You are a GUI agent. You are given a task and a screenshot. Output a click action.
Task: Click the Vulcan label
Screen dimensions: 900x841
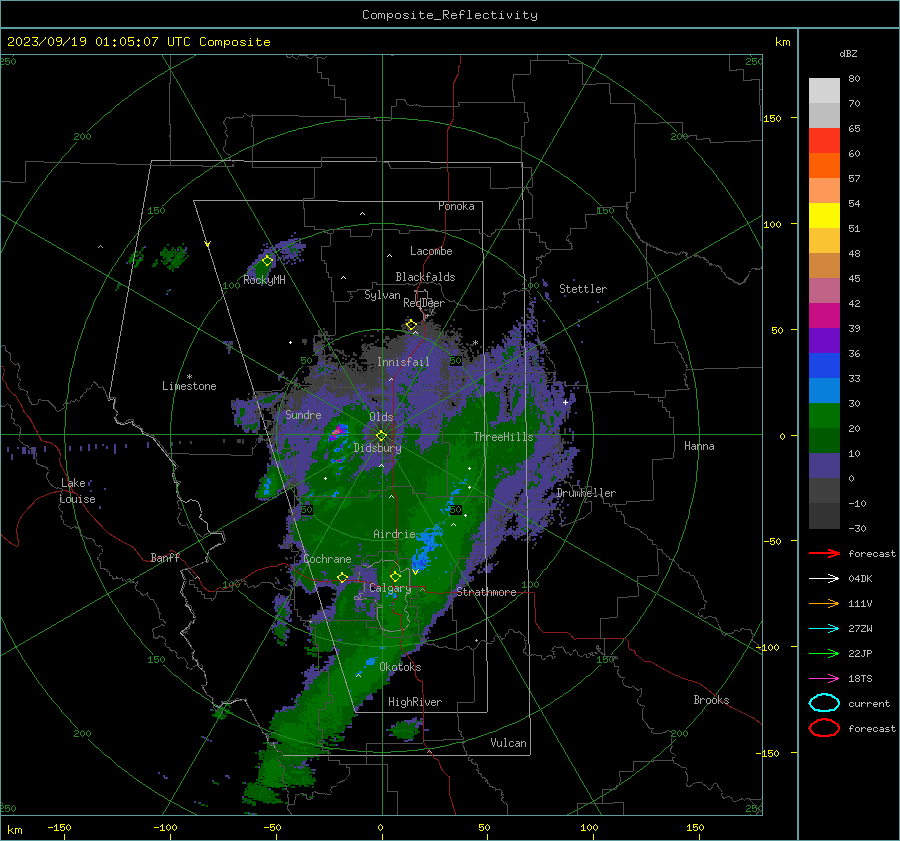coord(508,743)
